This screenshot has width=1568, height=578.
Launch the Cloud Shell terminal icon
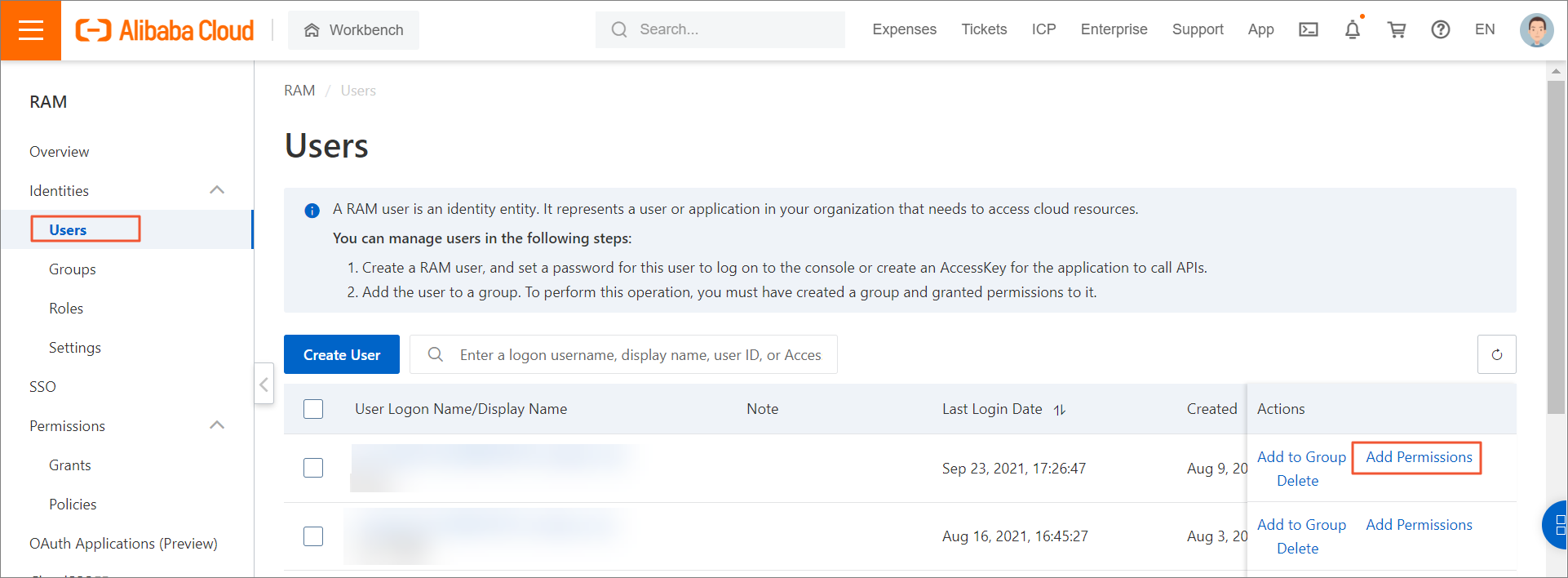tap(1309, 30)
